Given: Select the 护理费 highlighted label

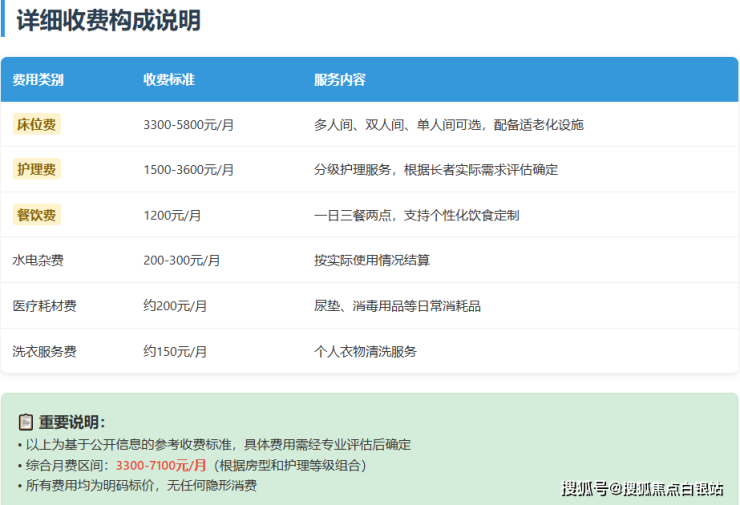Looking at the screenshot, I should (x=37, y=169).
